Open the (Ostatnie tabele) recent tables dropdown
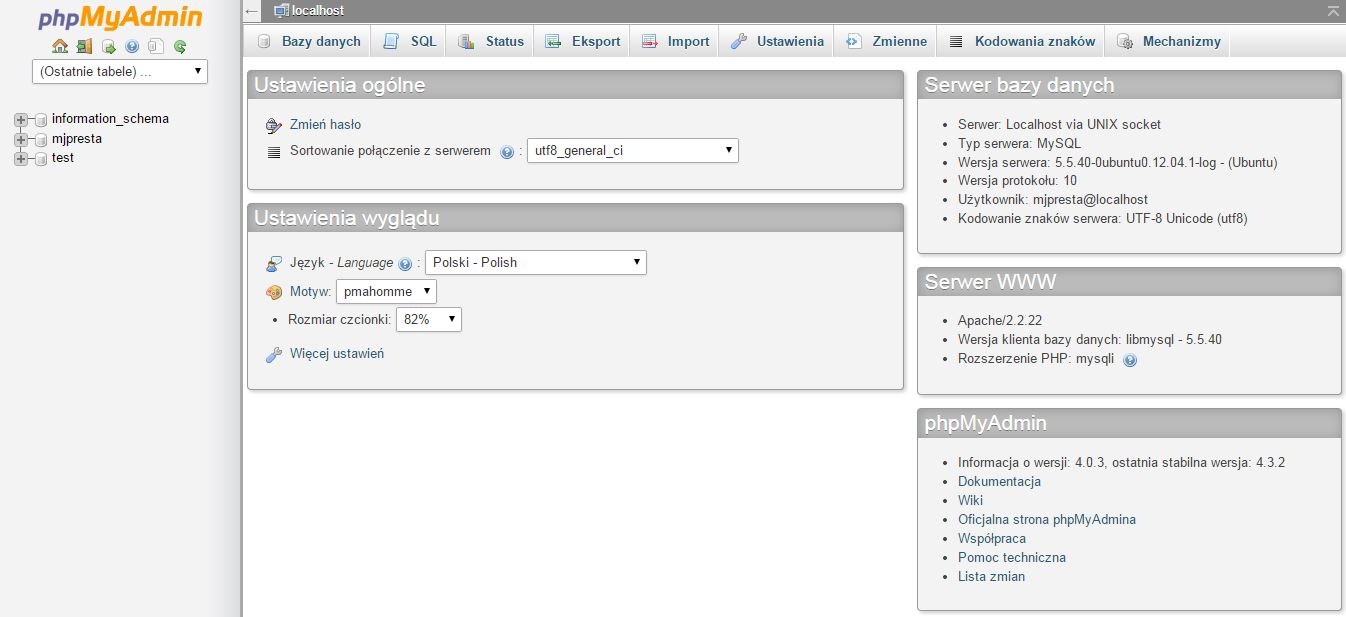The height and width of the screenshot is (617, 1346). point(120,71)
